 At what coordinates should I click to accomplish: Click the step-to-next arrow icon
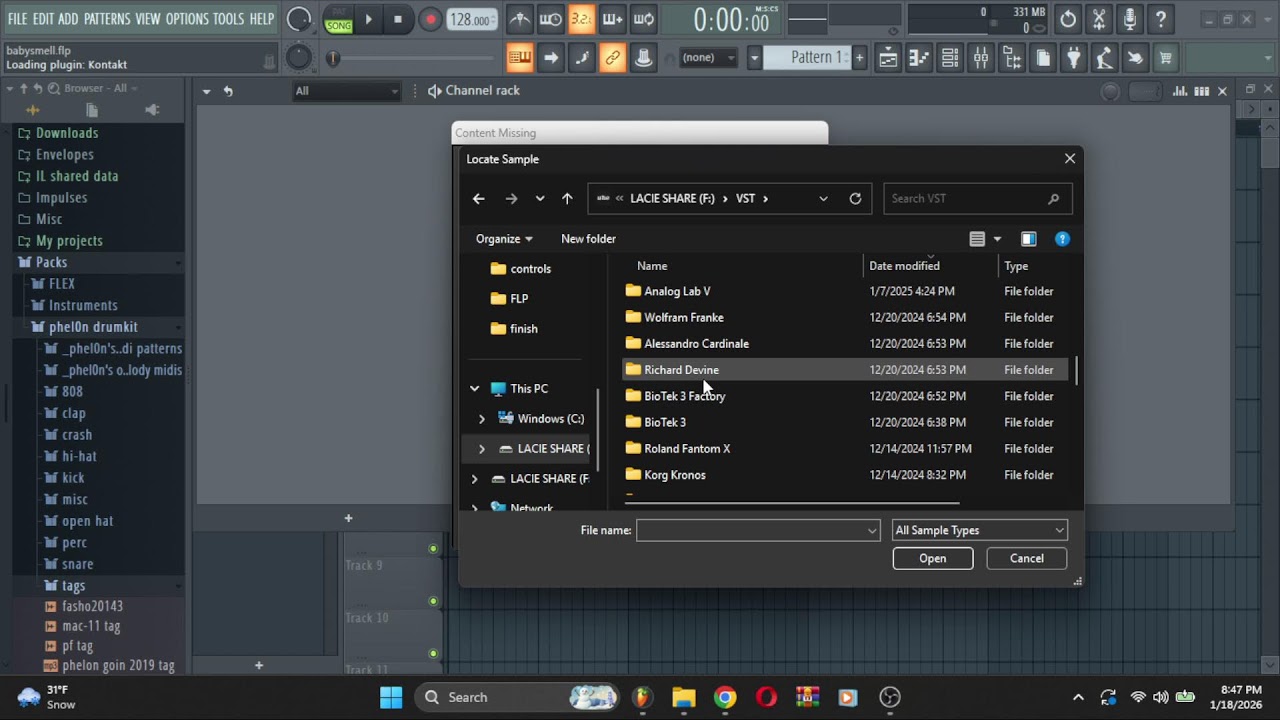point(550,58)
